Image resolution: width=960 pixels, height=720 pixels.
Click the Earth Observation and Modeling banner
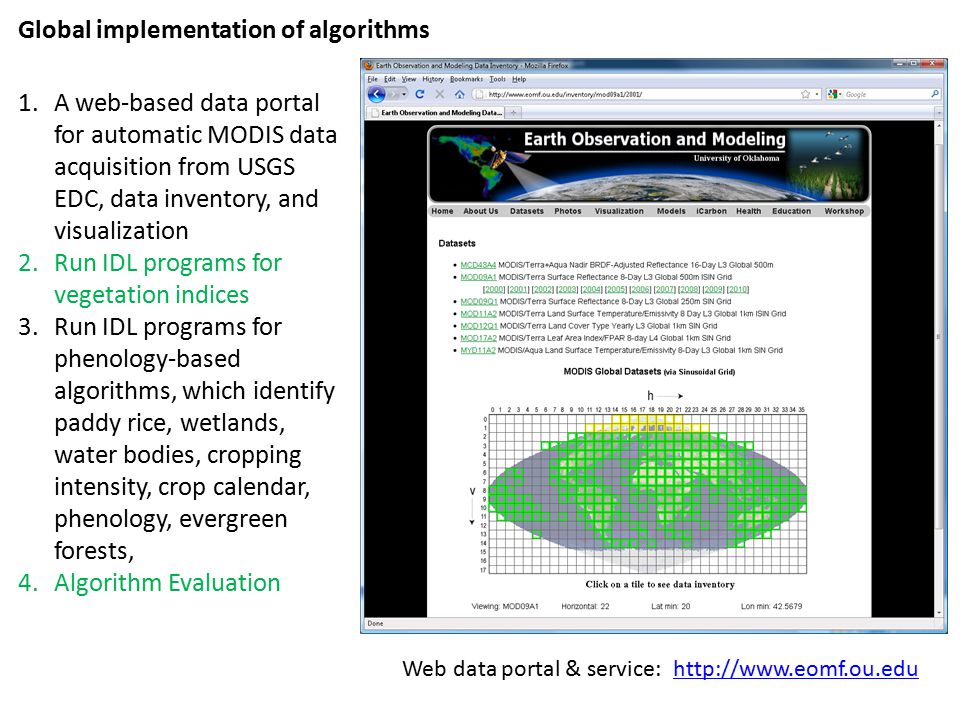click(x=649, y=164)
